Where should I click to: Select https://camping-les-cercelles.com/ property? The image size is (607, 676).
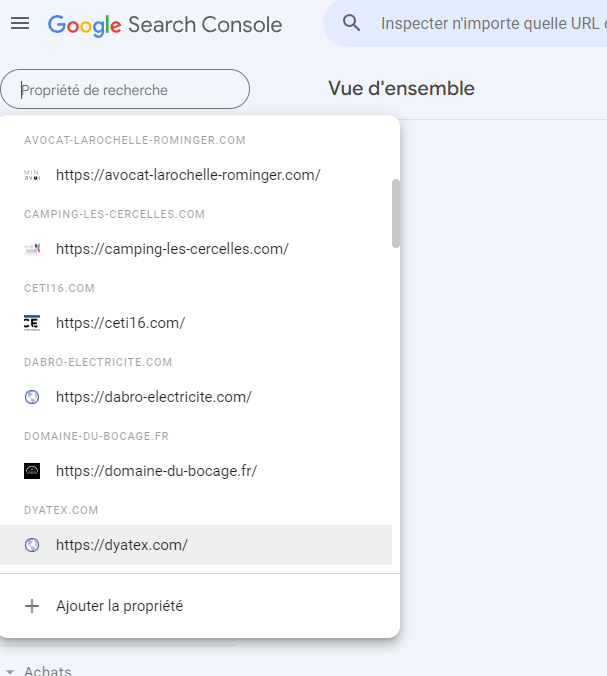172,249
